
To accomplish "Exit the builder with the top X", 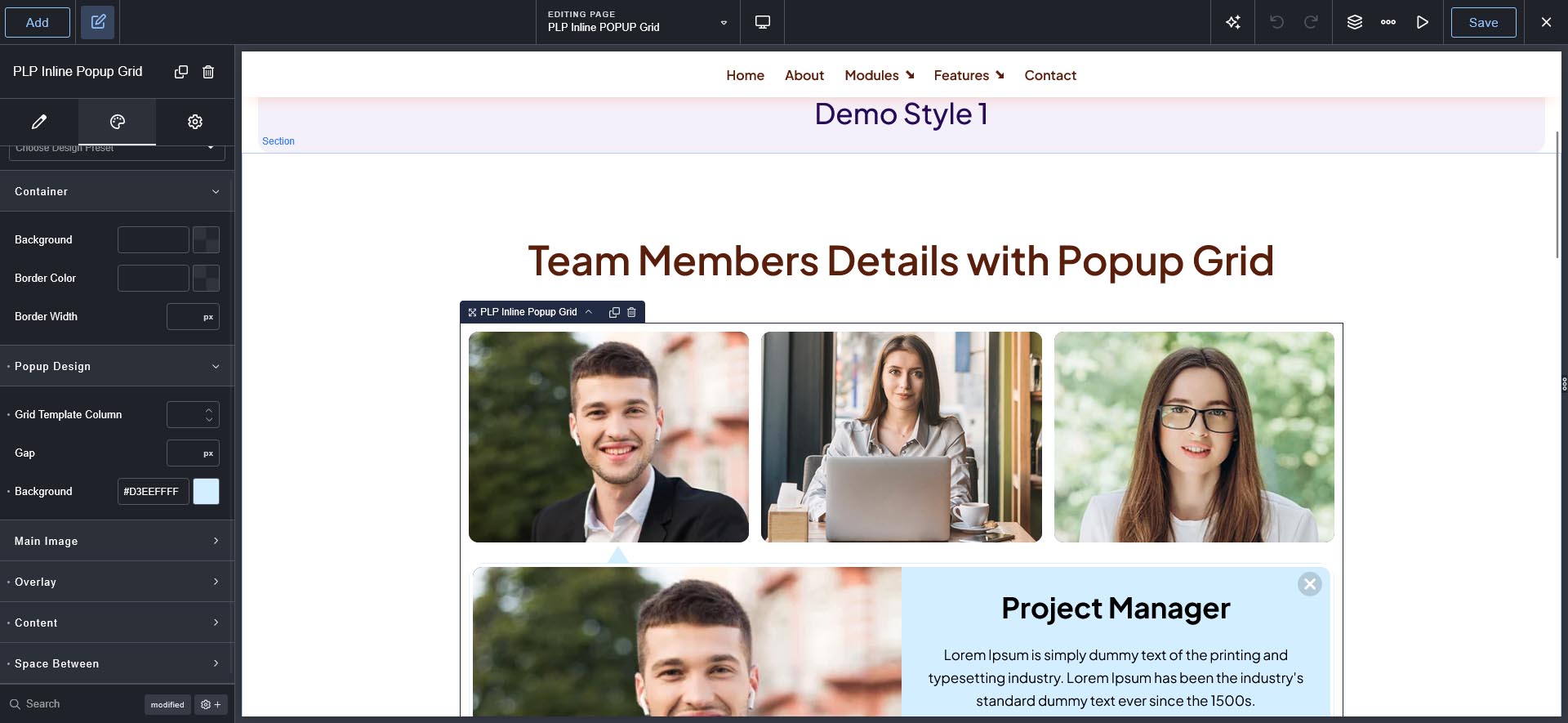I will click(1546, 22).
